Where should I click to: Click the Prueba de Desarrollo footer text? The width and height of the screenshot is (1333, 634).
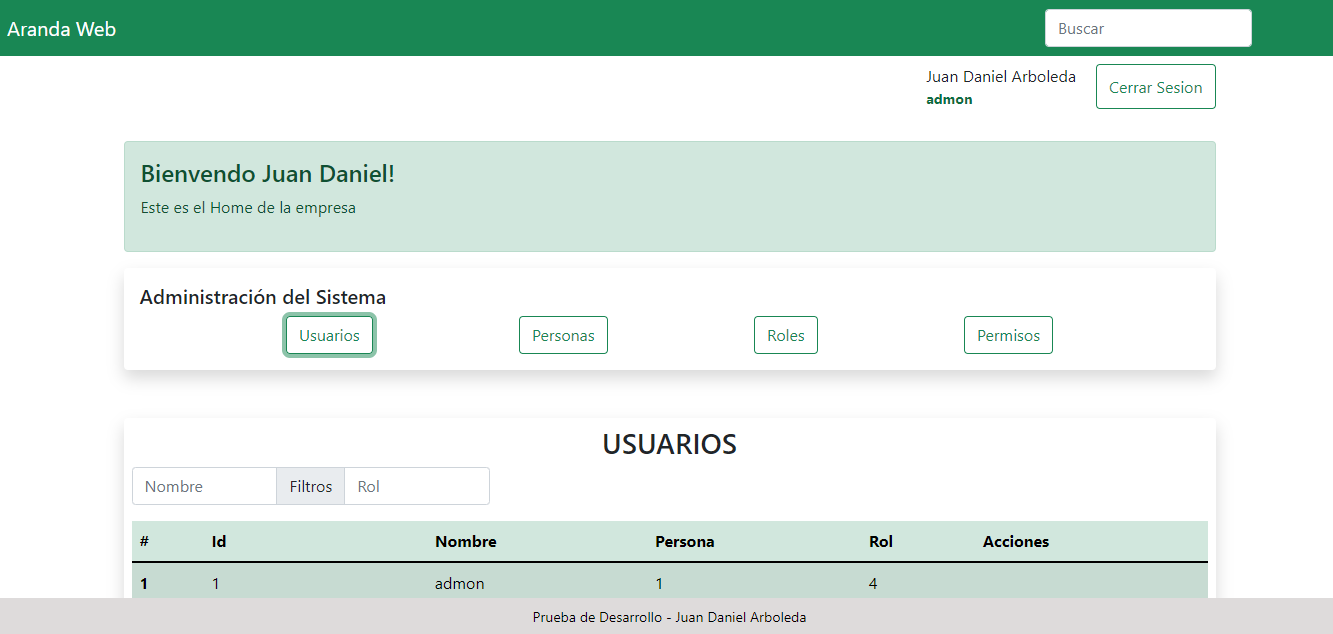[x=669, y=617]
